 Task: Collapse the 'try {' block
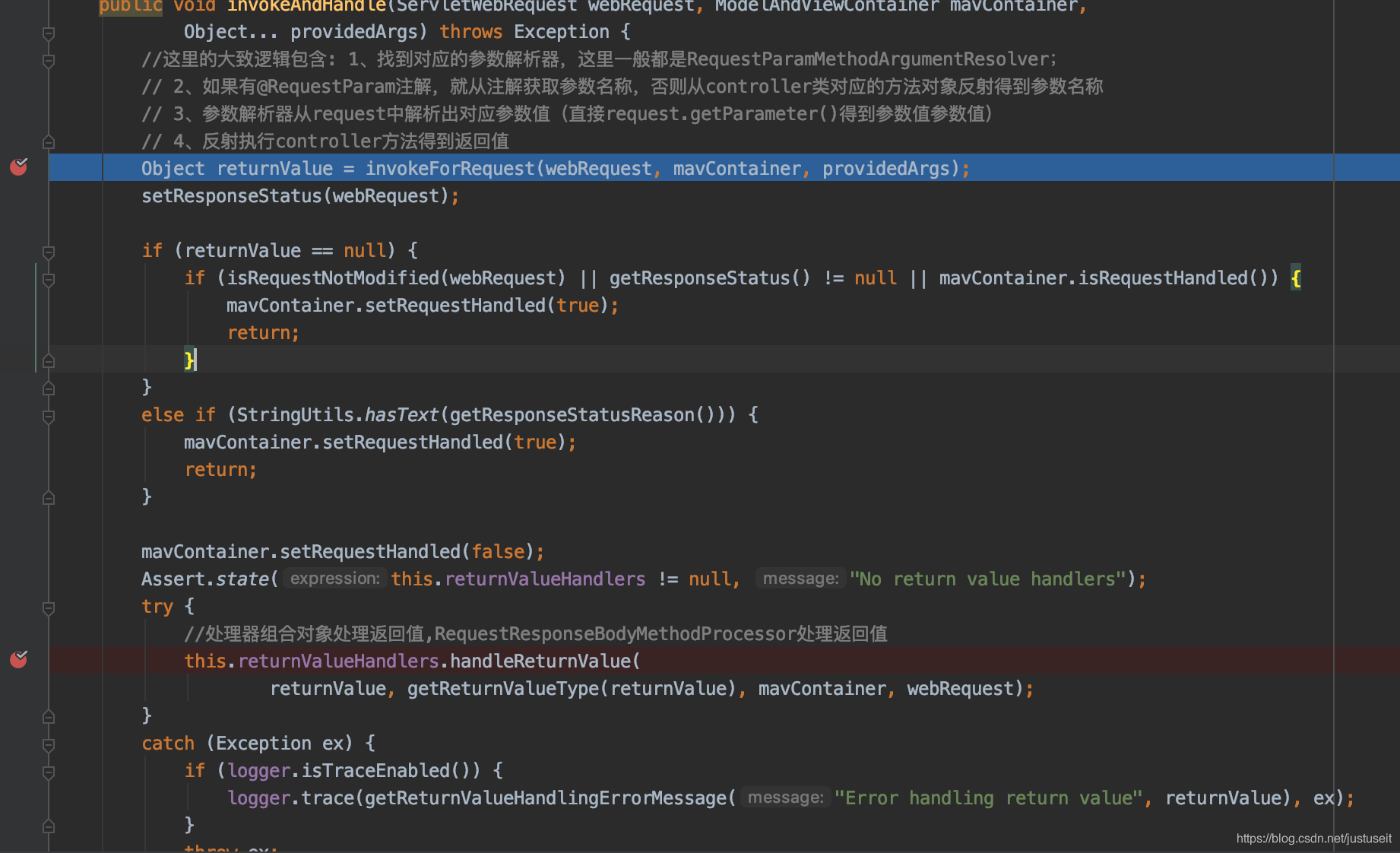(x=49, y=607)
